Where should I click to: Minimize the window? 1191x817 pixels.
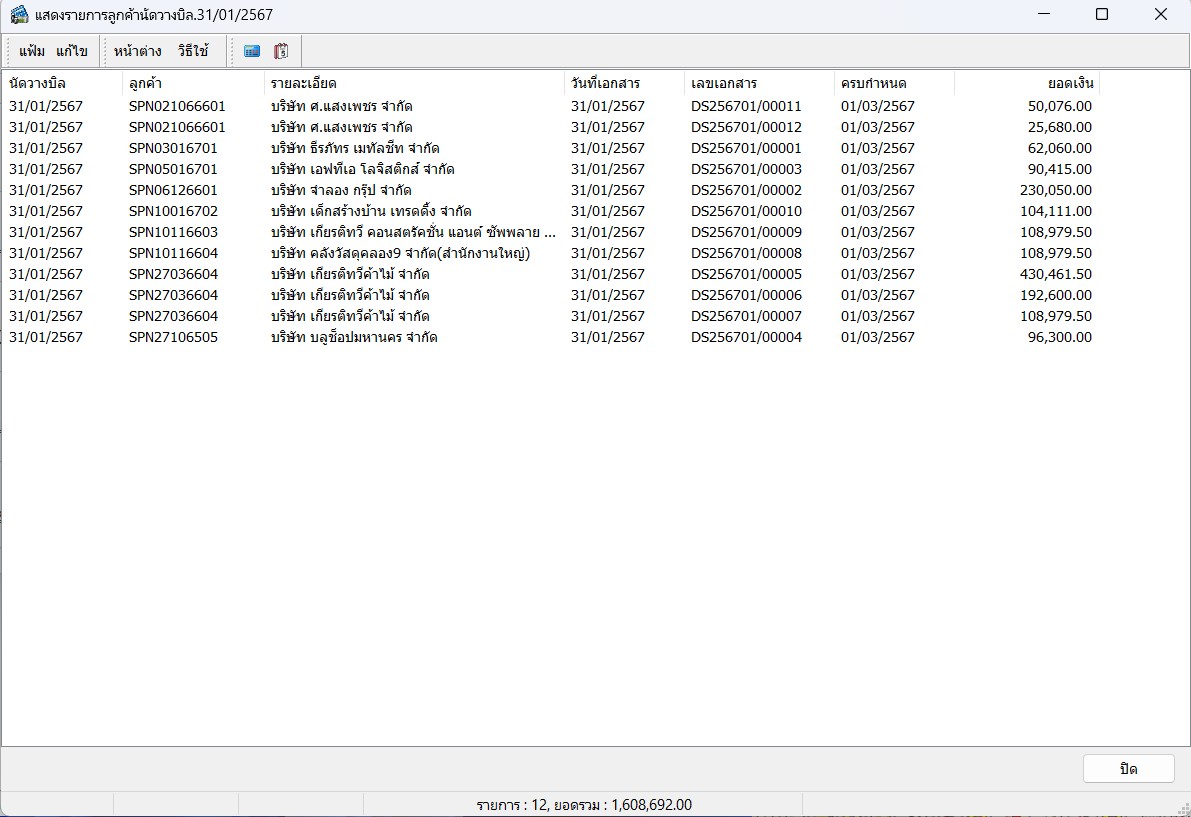[x=1044, y=14]
